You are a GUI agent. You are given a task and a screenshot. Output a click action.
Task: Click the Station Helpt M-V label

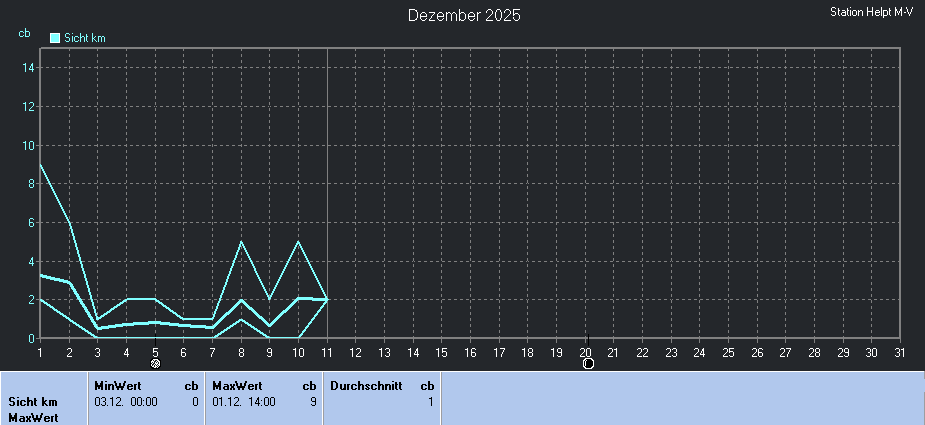tap(871, 12)
